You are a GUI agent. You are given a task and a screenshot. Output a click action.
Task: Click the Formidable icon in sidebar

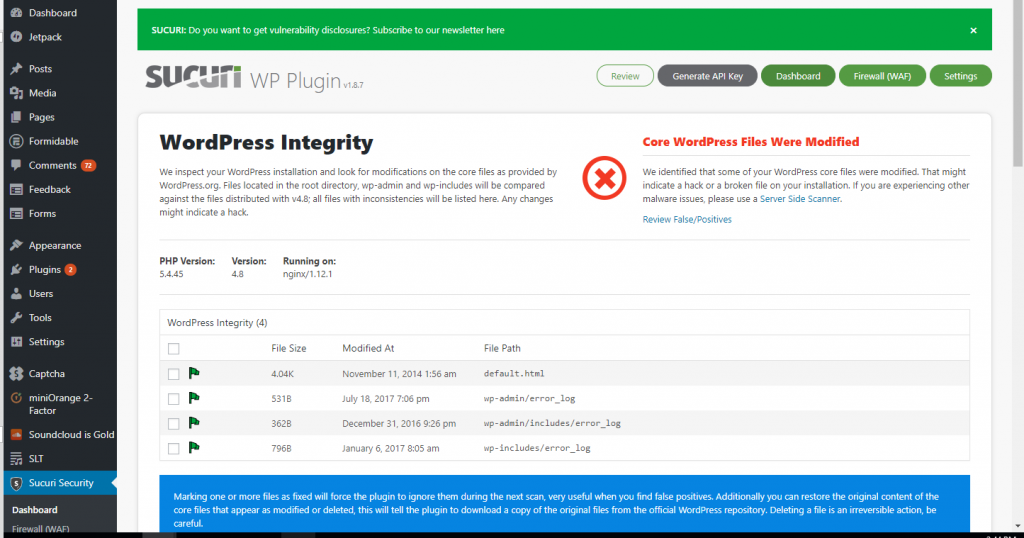[x=16, y=141]
